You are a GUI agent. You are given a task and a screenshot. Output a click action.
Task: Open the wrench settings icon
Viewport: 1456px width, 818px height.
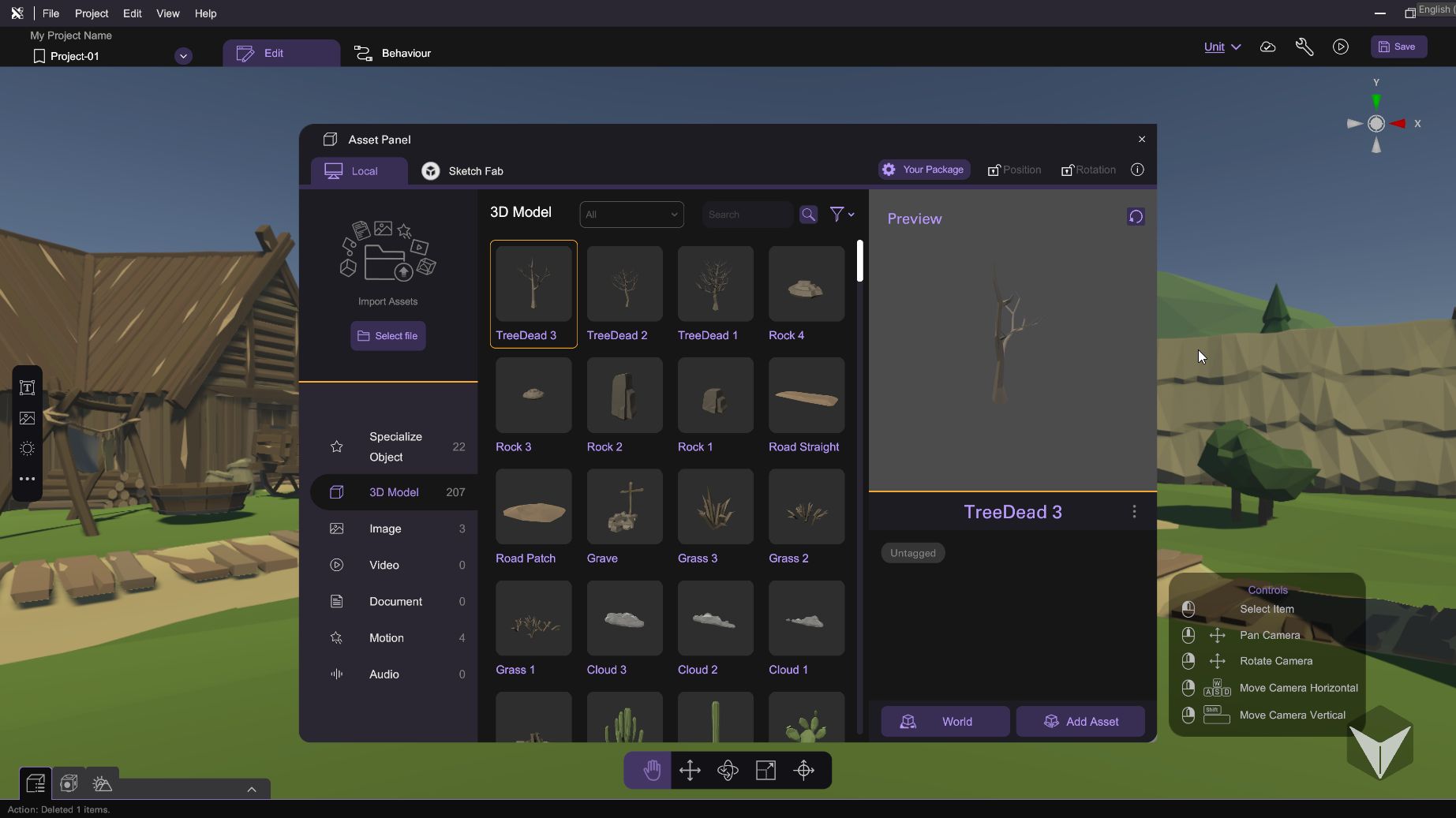[1304, 47]
